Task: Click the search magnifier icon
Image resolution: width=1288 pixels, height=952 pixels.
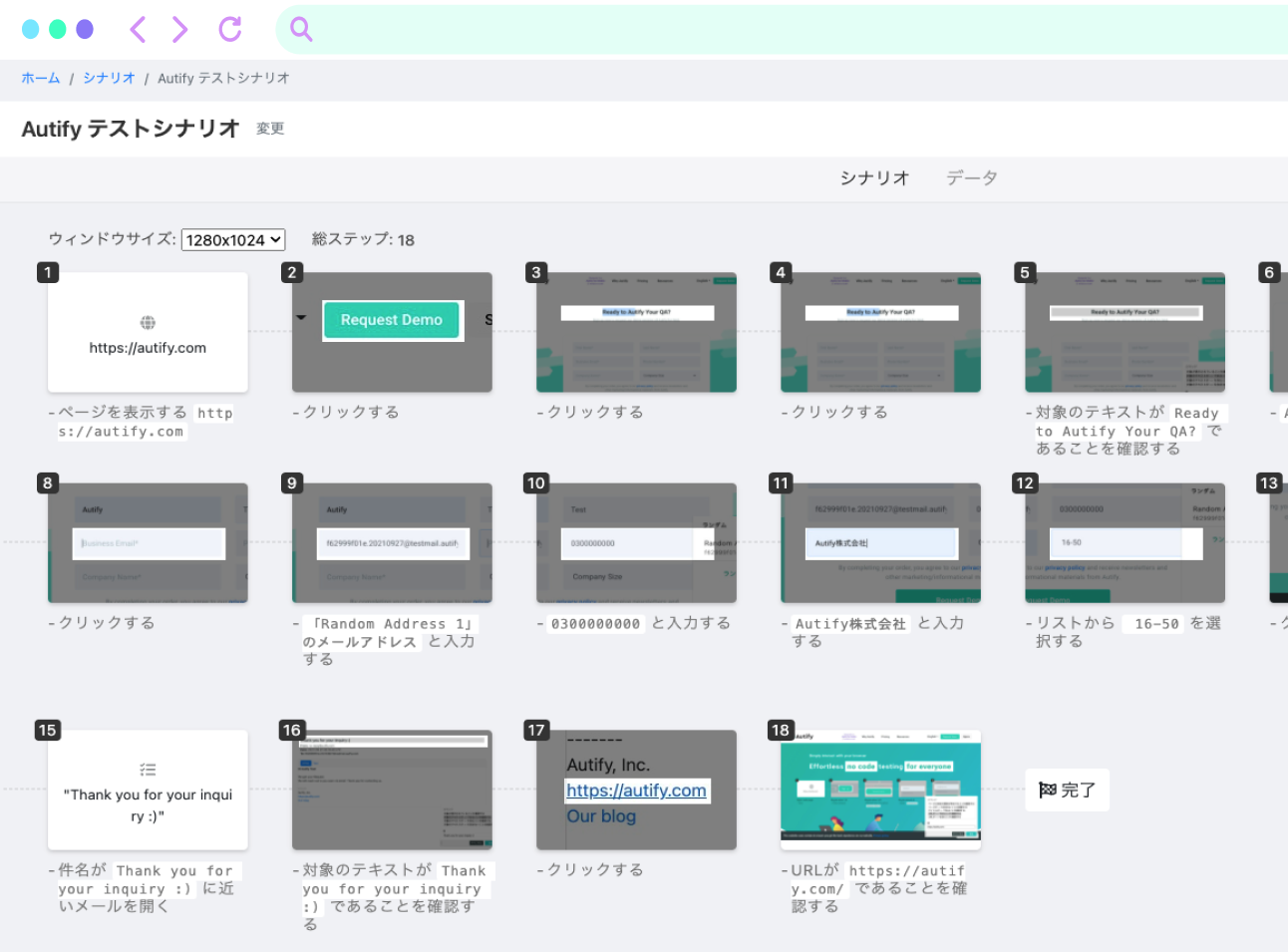Action: (x=301, y=30)
